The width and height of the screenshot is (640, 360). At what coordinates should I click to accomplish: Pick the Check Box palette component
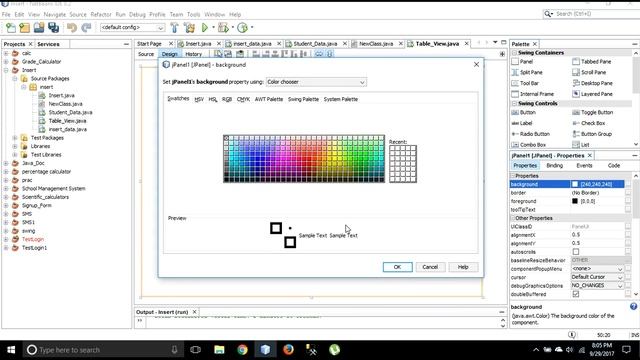click(589, 123)
